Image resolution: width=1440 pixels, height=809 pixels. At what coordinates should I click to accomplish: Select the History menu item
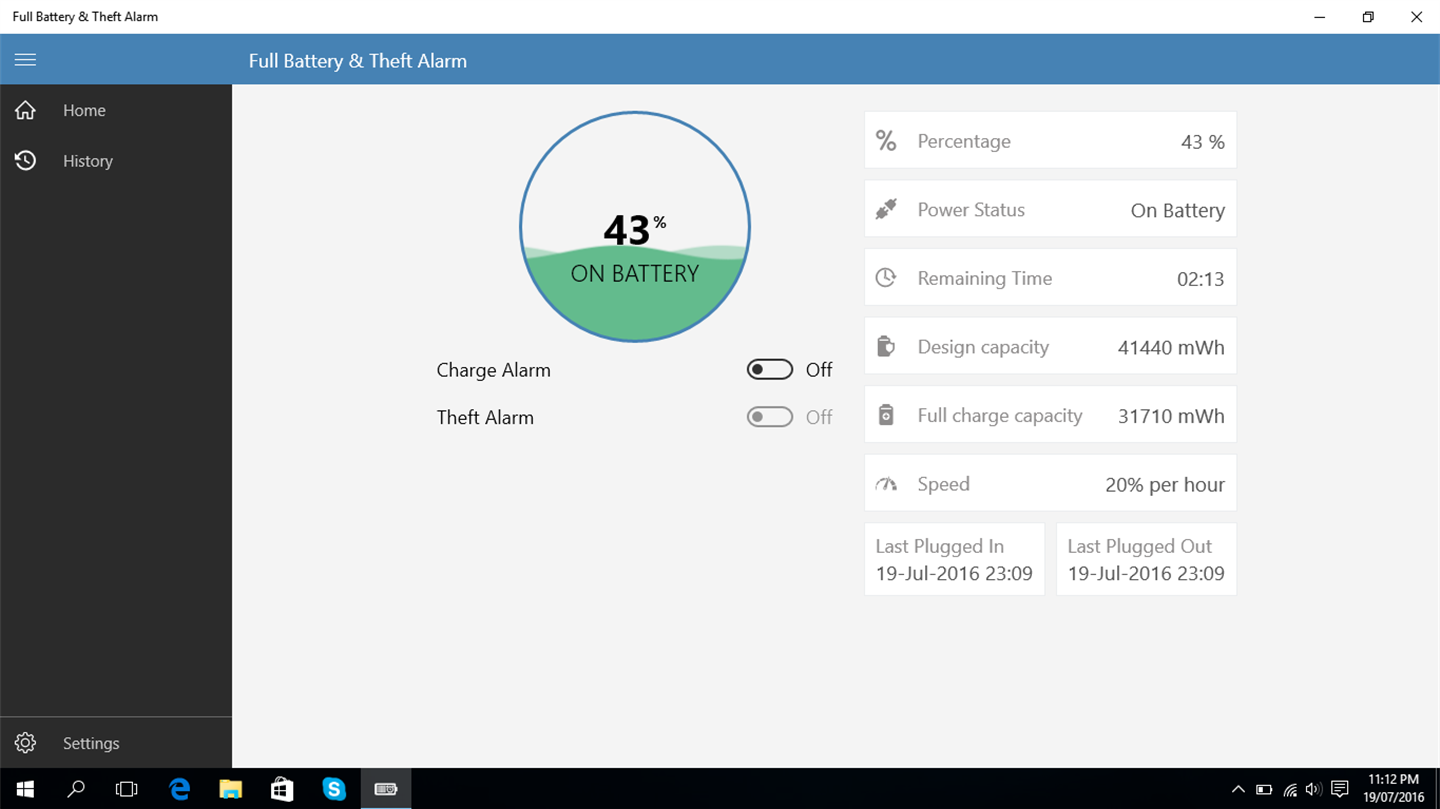click(116, 160)
